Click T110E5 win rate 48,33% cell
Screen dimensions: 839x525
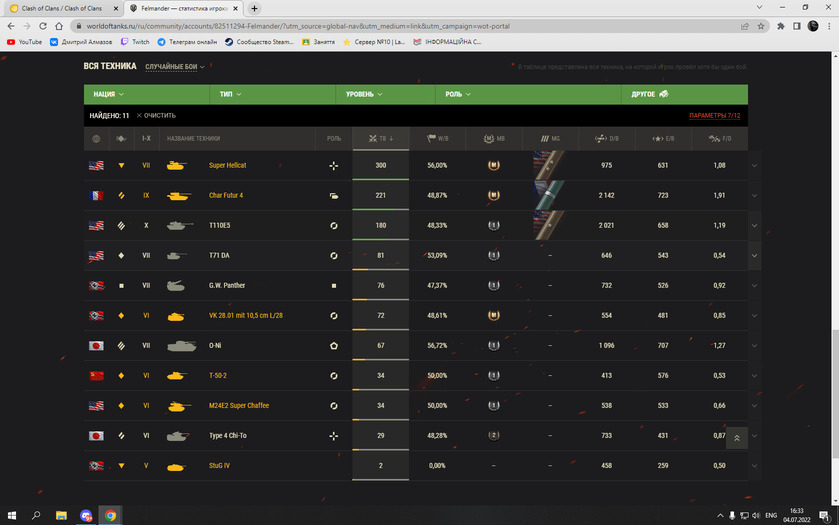pyautogui.click(x=437, y=226)
